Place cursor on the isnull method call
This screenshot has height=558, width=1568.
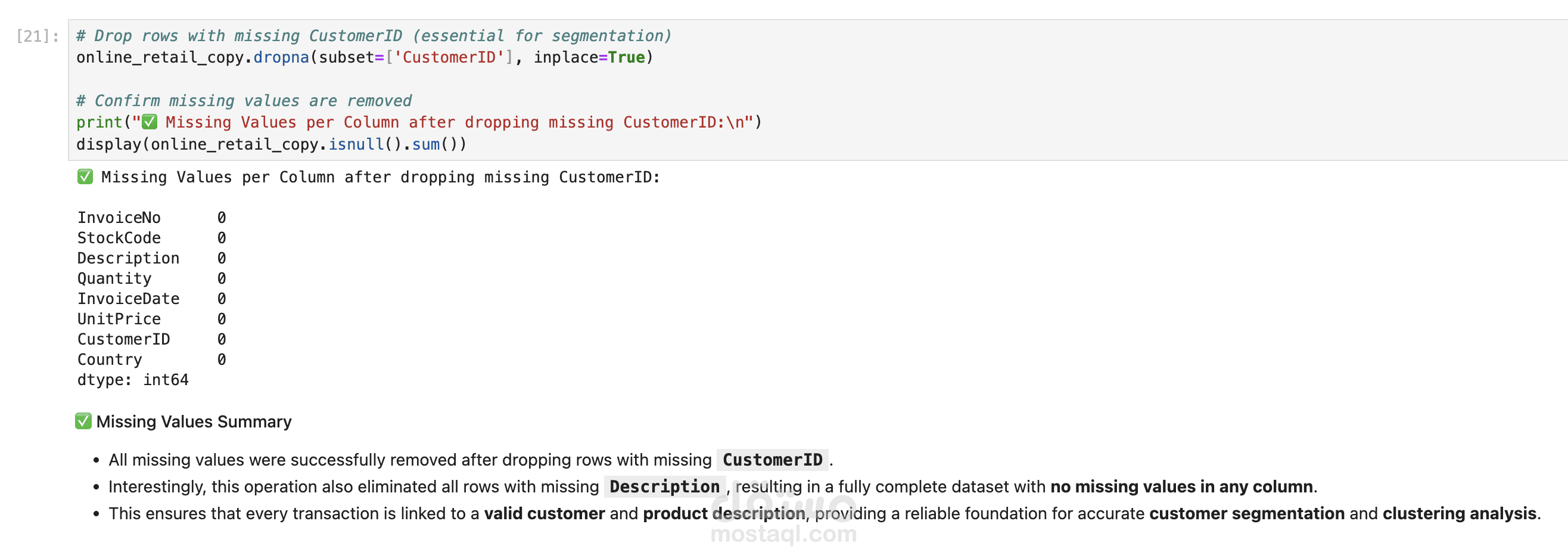[x=356, y=144]
